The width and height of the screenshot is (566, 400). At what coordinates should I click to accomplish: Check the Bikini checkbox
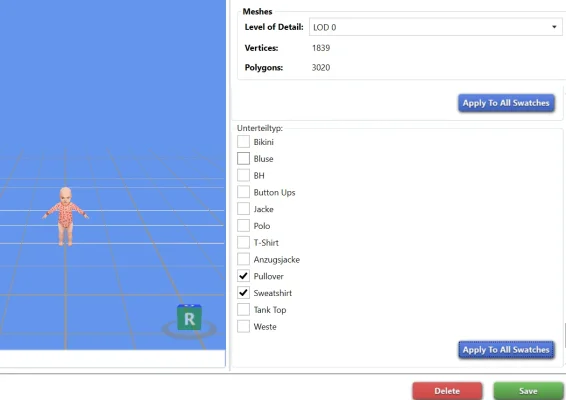pos(243,142)
